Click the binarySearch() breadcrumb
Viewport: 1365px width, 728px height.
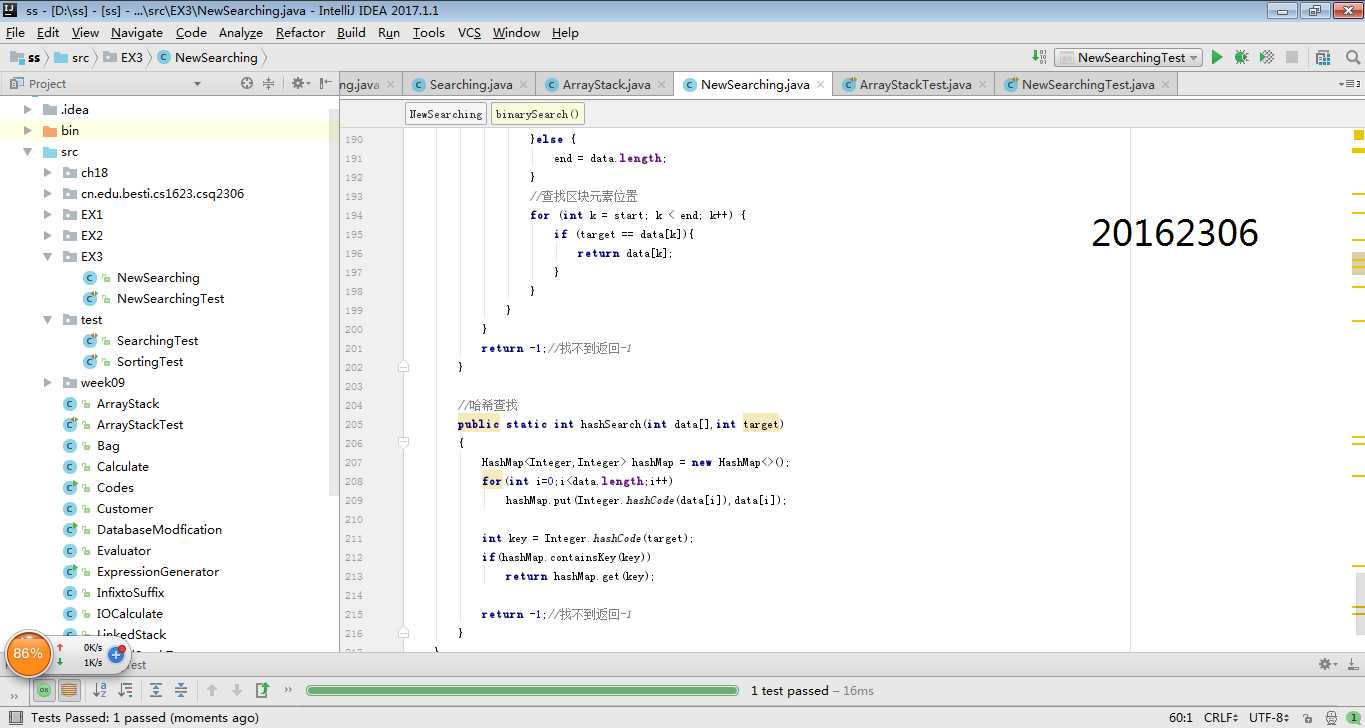coord(537,114)
